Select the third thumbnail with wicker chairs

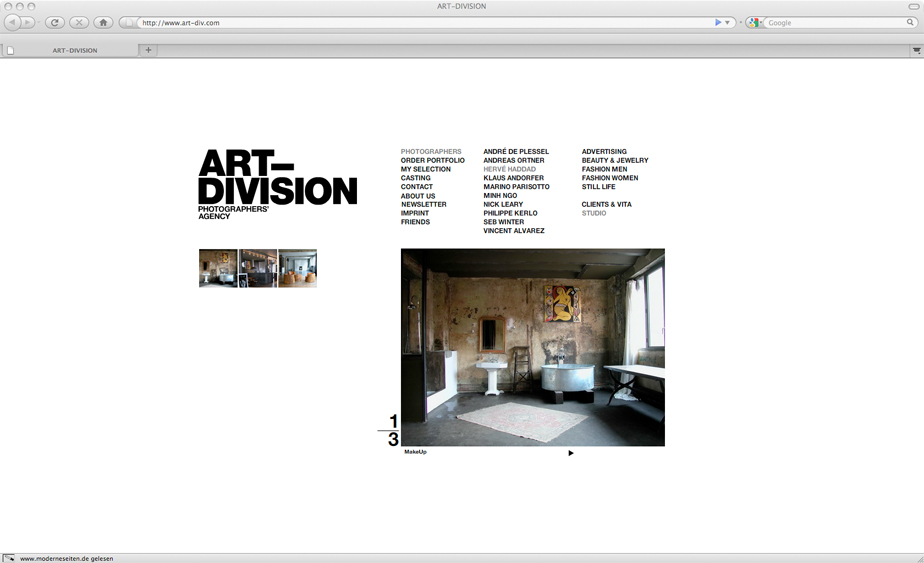tap(298, 268)
